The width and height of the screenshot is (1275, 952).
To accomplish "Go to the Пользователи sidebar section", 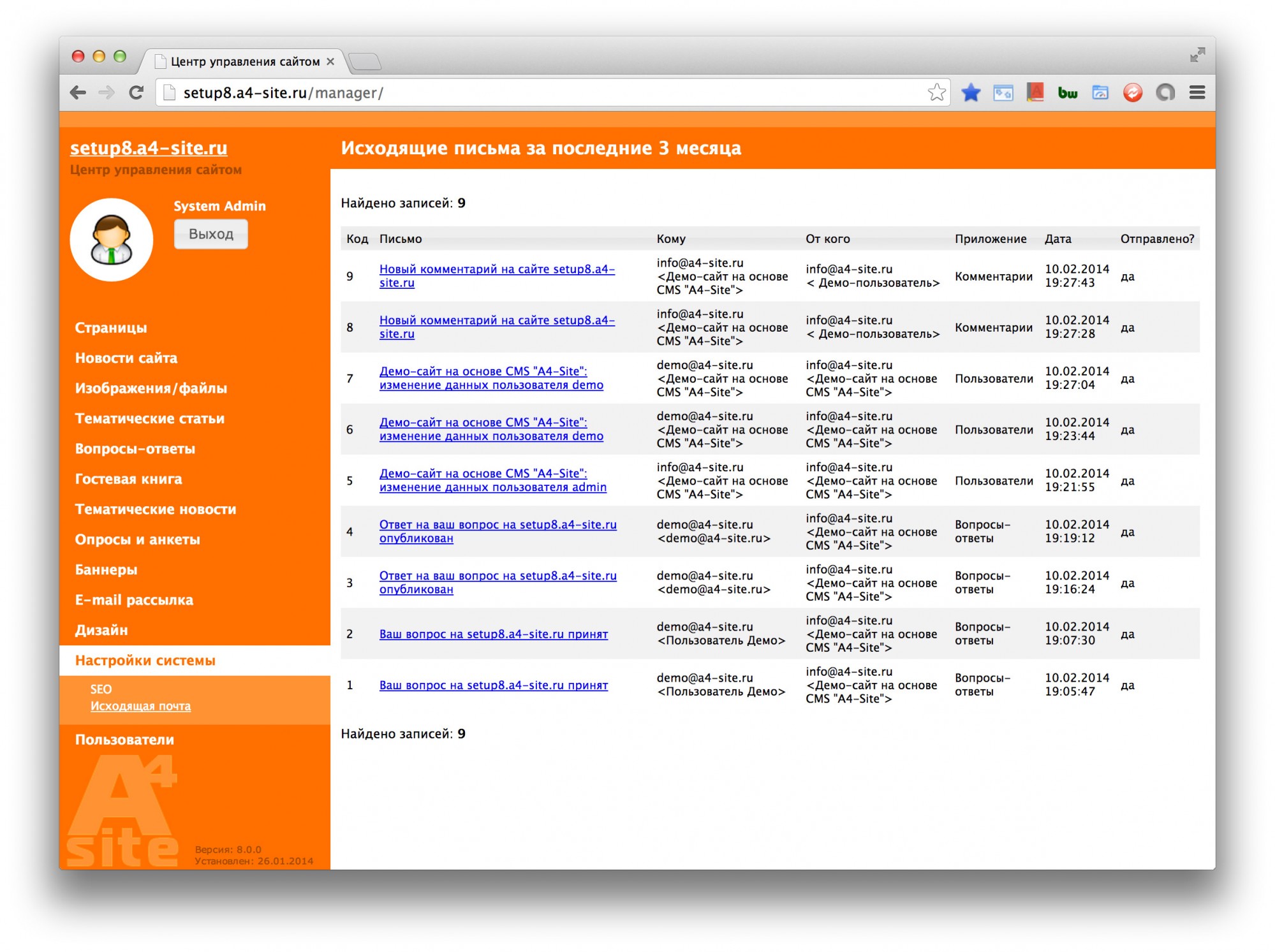I will [x=124, y=740].
